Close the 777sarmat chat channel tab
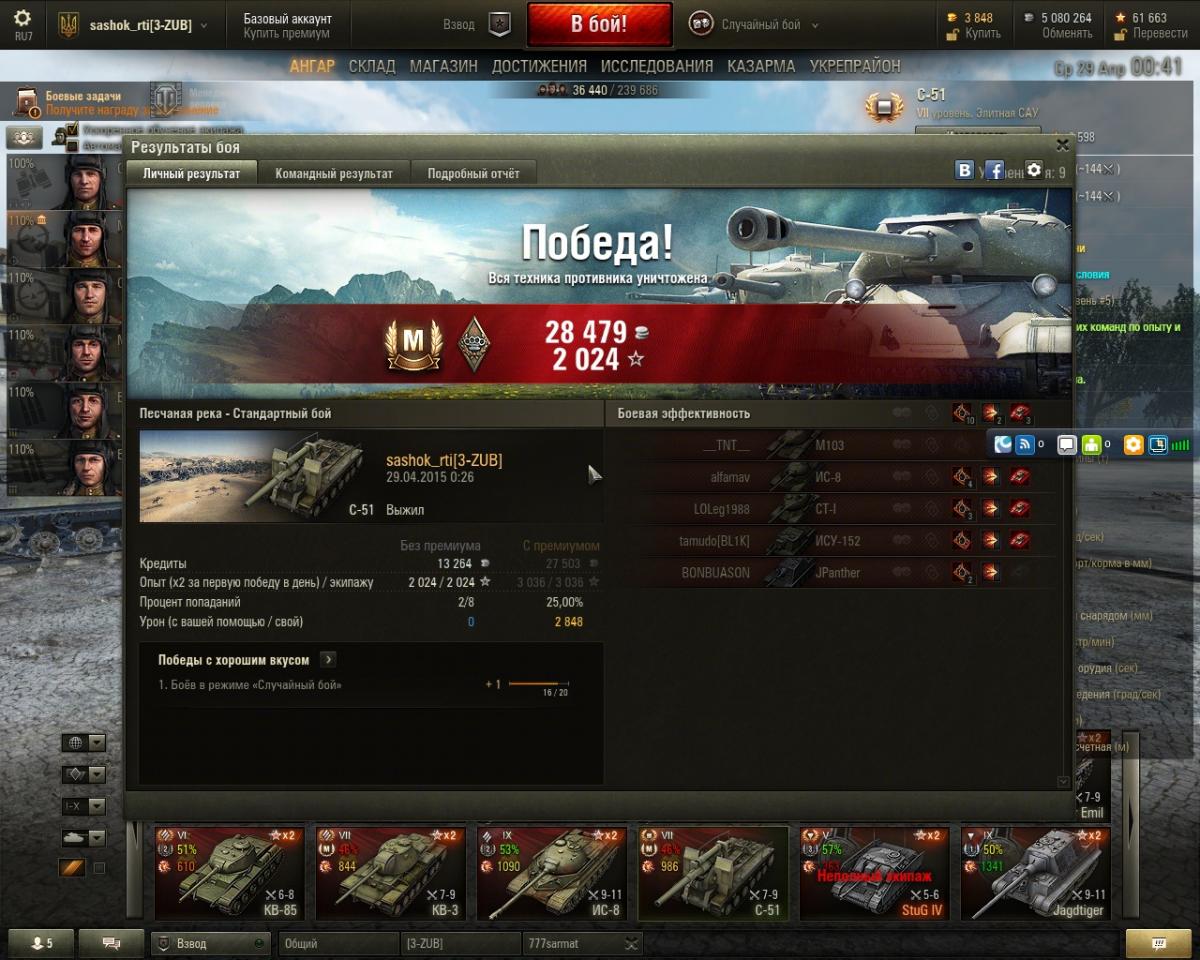 pyautogui.click(x=631, y=943)
